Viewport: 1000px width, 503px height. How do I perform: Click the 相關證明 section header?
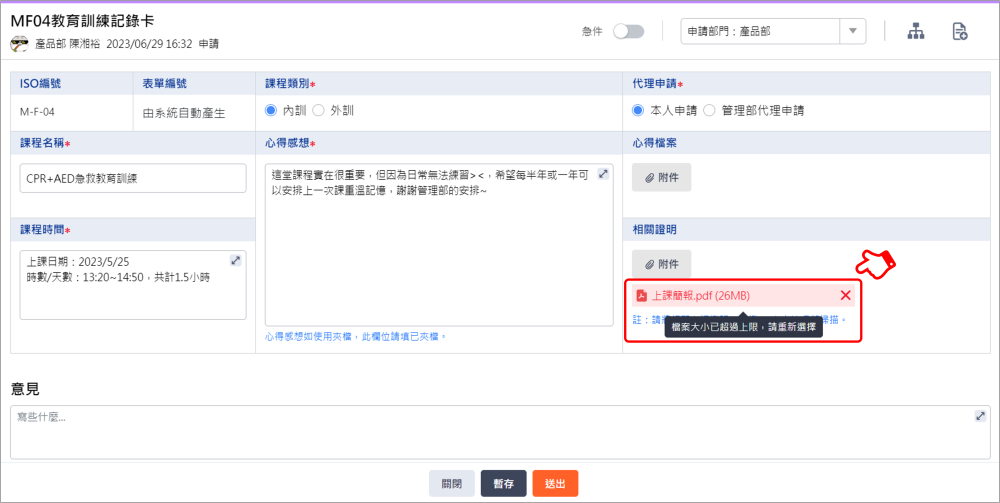pos(654,230)
